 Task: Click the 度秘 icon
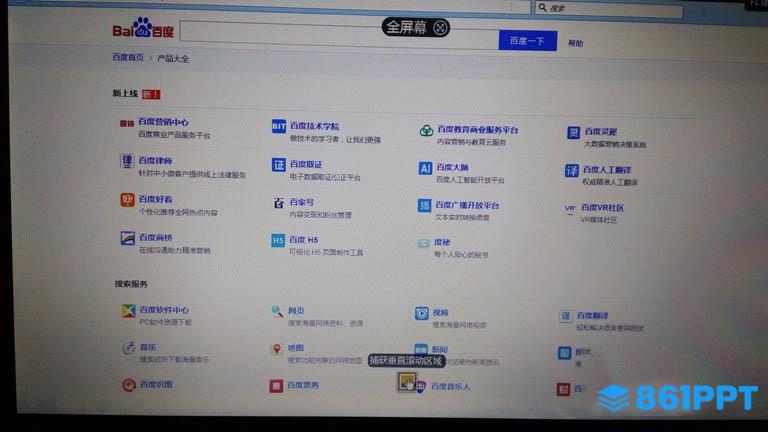coord(423,243)
